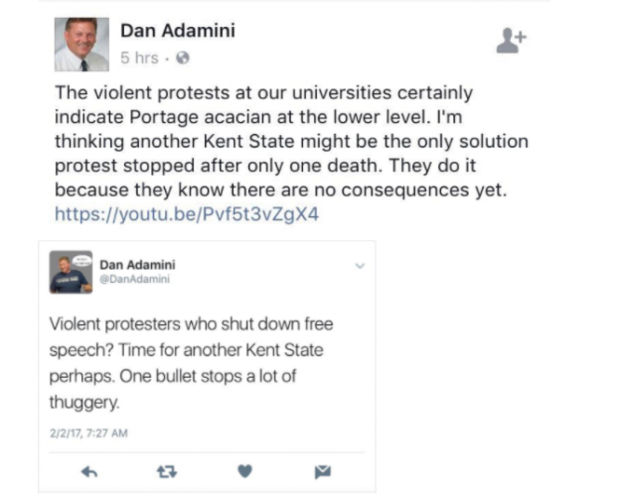Viewport: 620px width, 499px height.
Task: Expand the tweet options chevron
Action: 360,266
